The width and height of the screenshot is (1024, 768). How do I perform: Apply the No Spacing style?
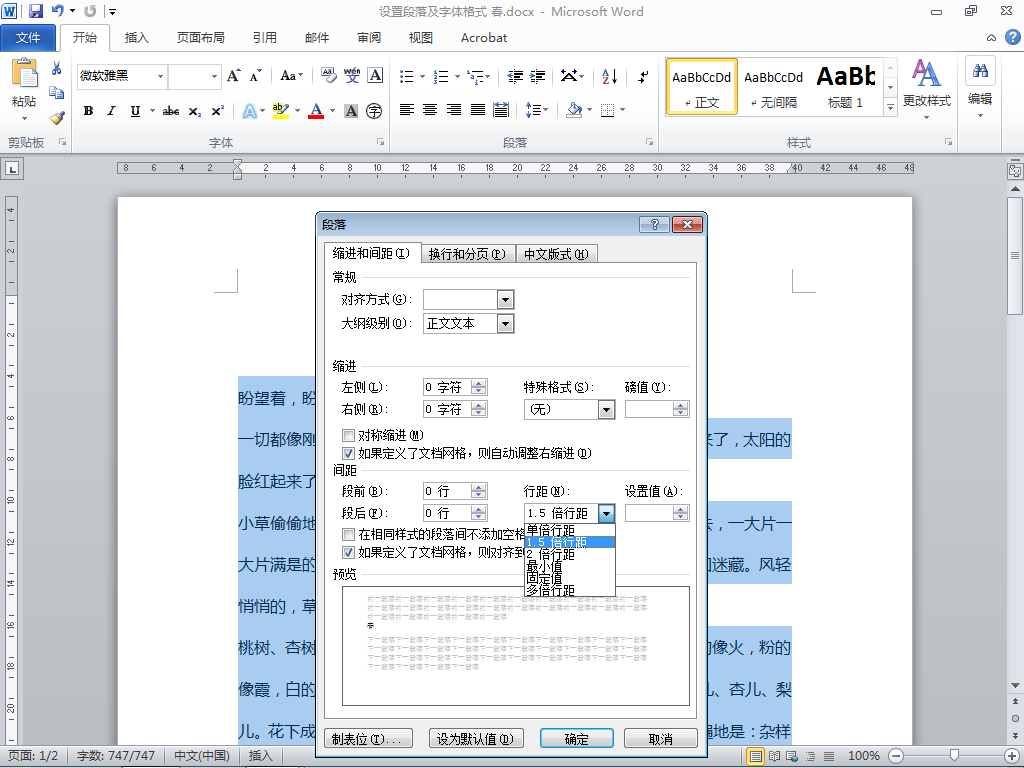pos(774,87)
